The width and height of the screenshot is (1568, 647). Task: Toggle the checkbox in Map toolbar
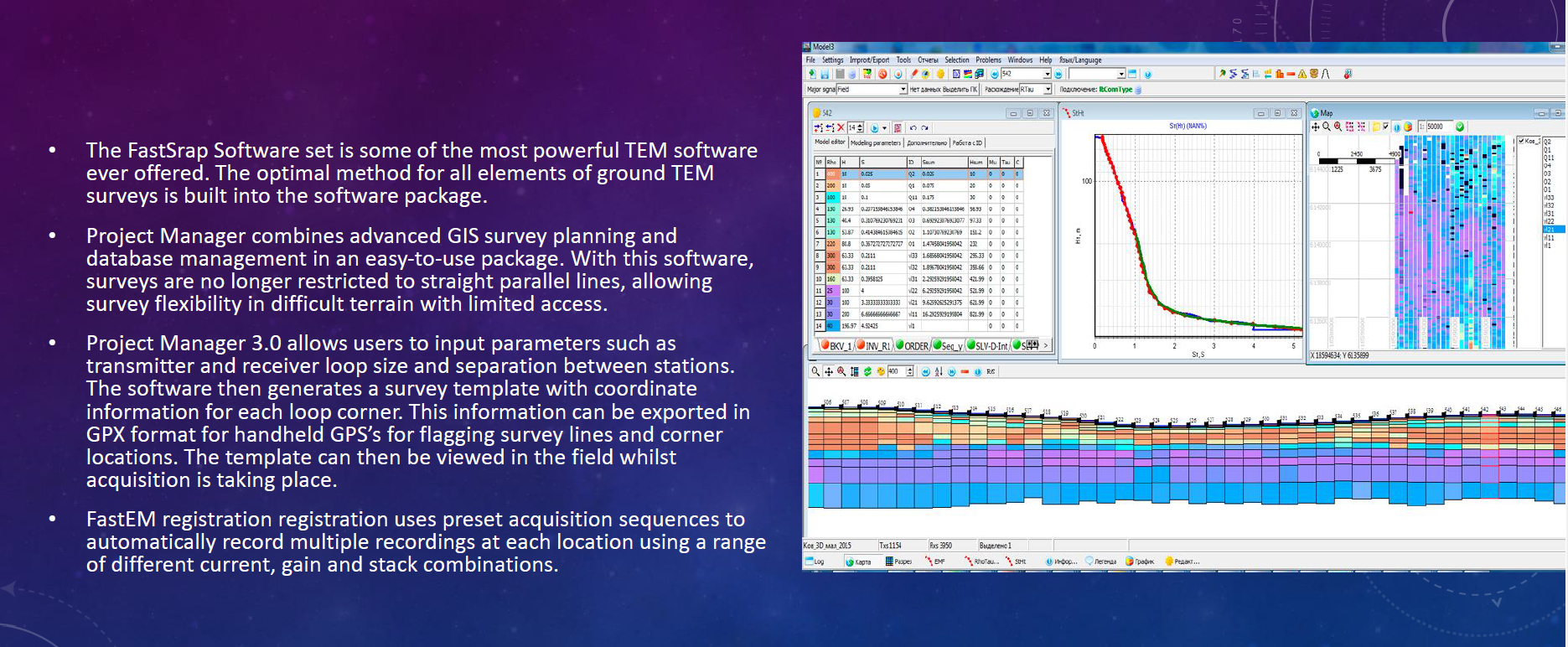tap(1385, 127)
